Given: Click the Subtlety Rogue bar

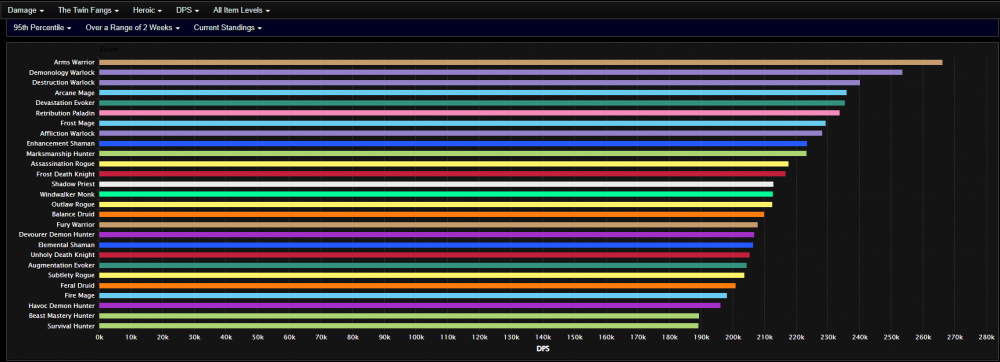Looking at the screenshot, I should tap(422, 275).
